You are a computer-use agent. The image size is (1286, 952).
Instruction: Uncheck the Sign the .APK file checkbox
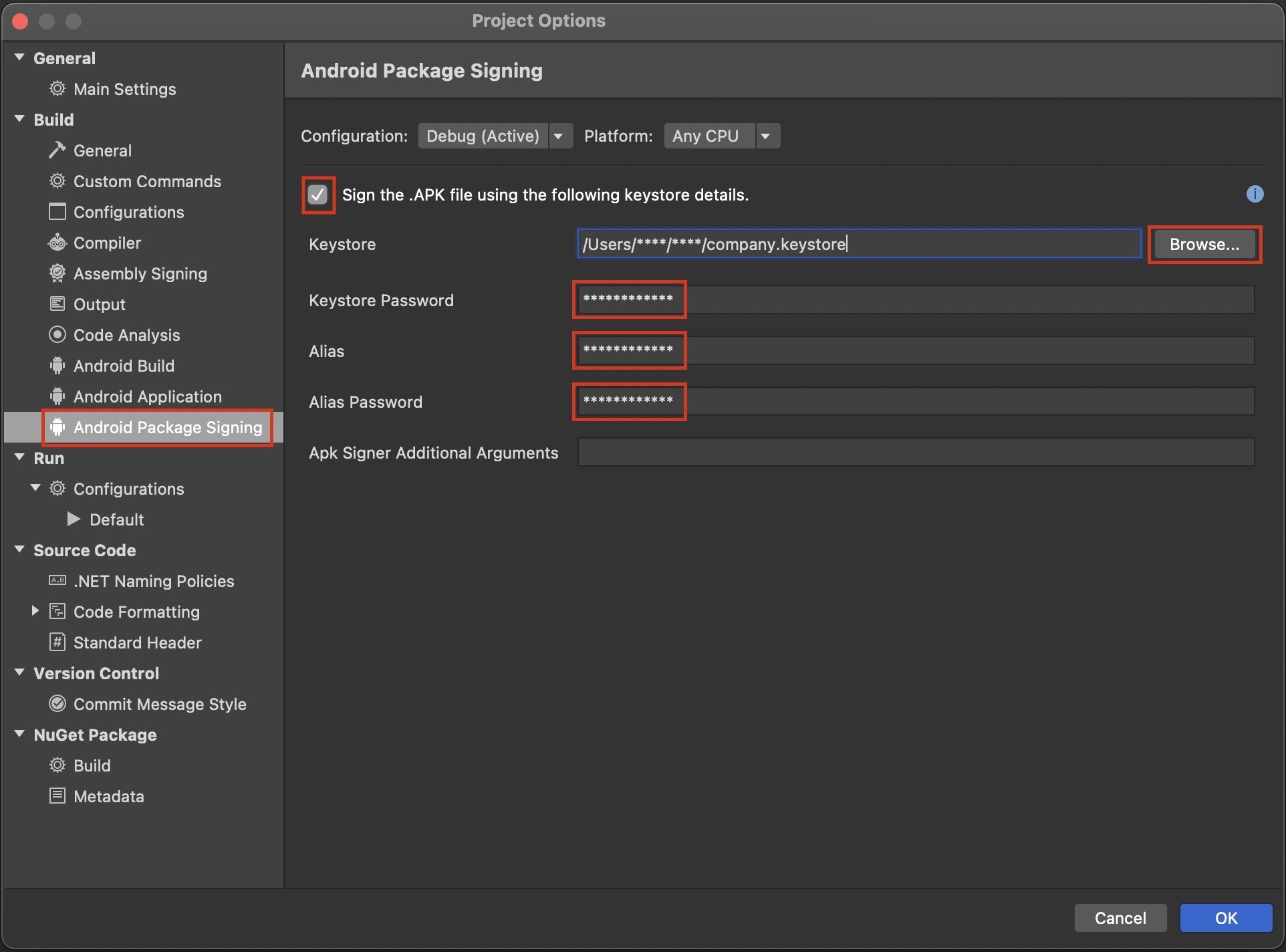pos(318,195)
